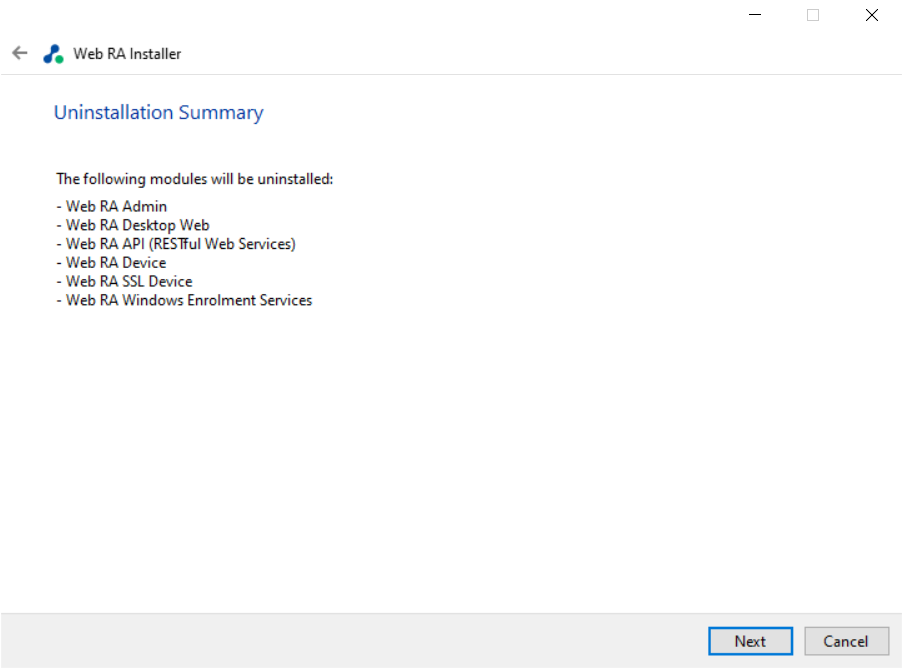903x669 pixels.
Task: Select Web RA API (RESTful Web Services) entry
Action: click(x=176, y=244)
